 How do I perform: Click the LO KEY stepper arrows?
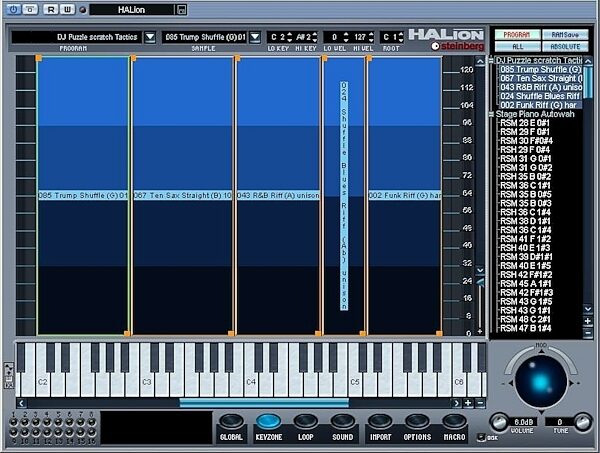pos(290,37)
